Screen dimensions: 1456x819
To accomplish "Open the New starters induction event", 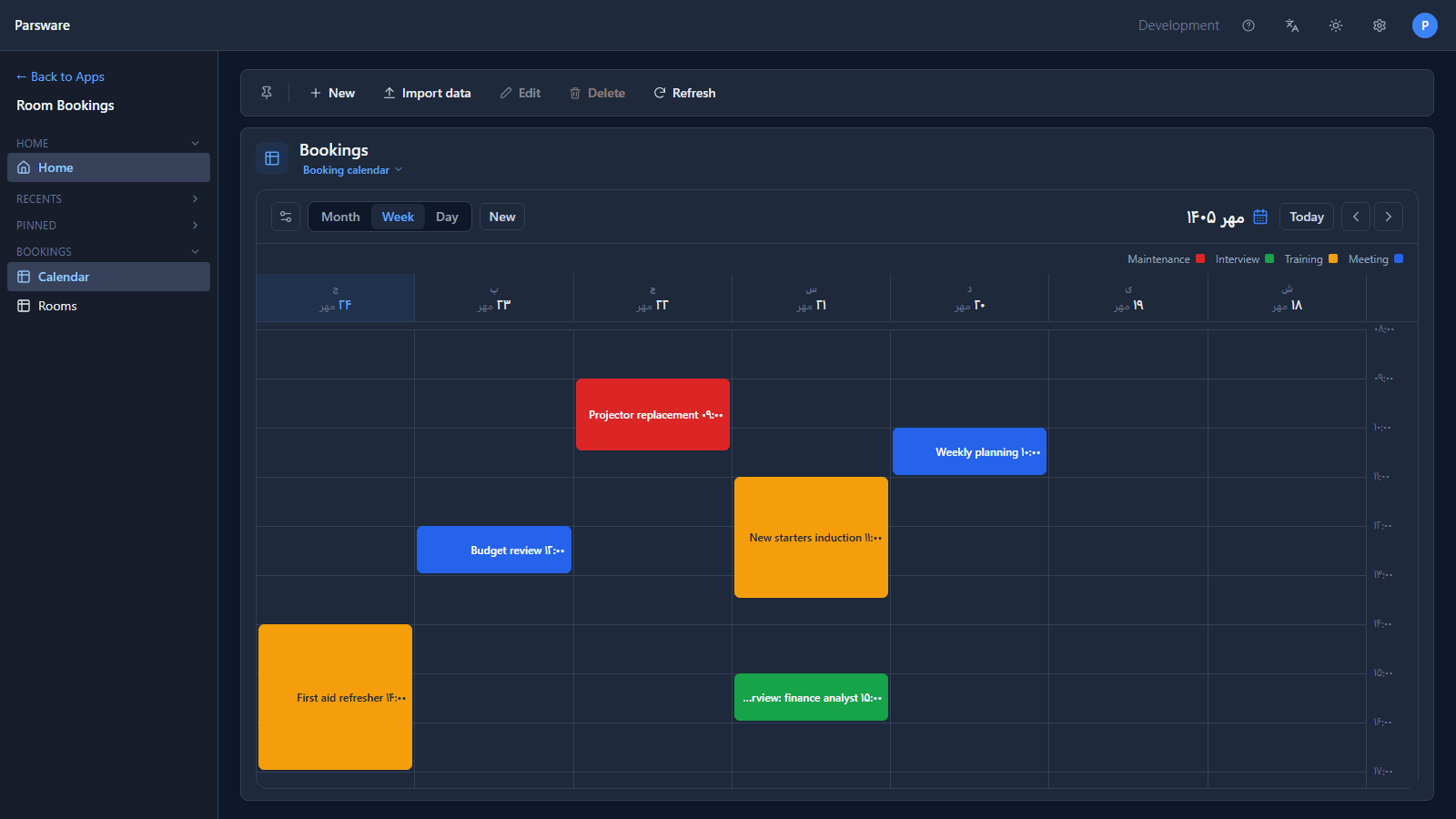I will click(x=811, y=537).
